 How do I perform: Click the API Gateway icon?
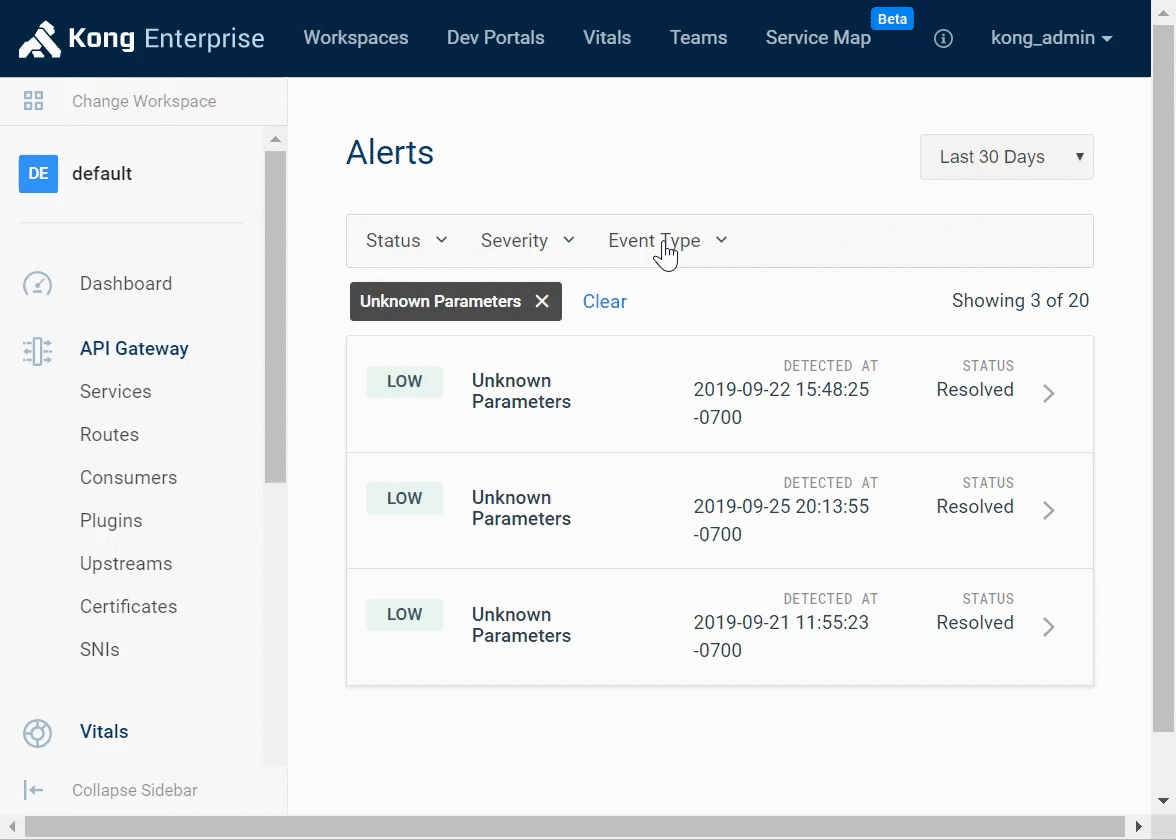point(38,350)
